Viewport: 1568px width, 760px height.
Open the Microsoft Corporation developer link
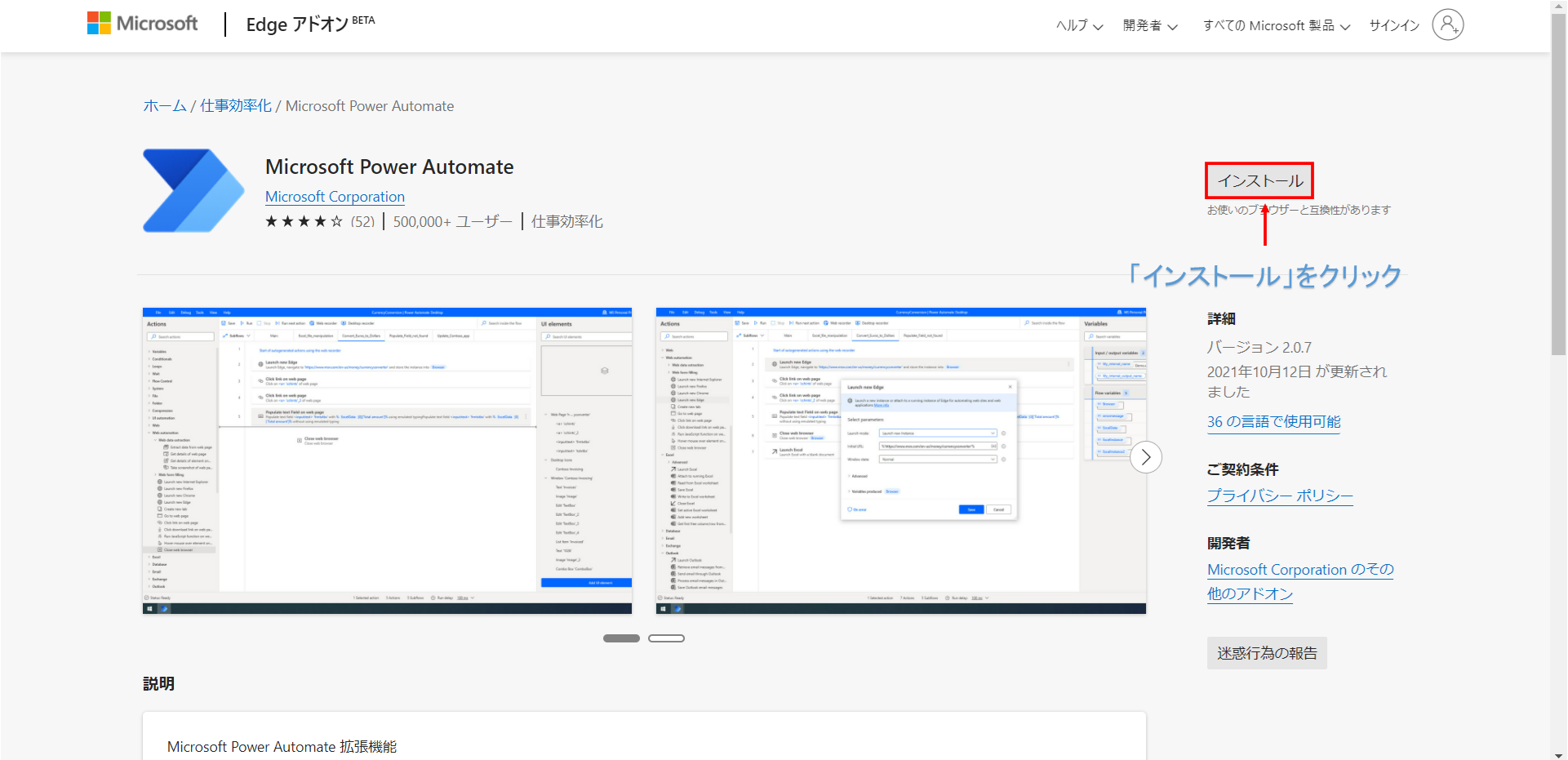point(334,196)
